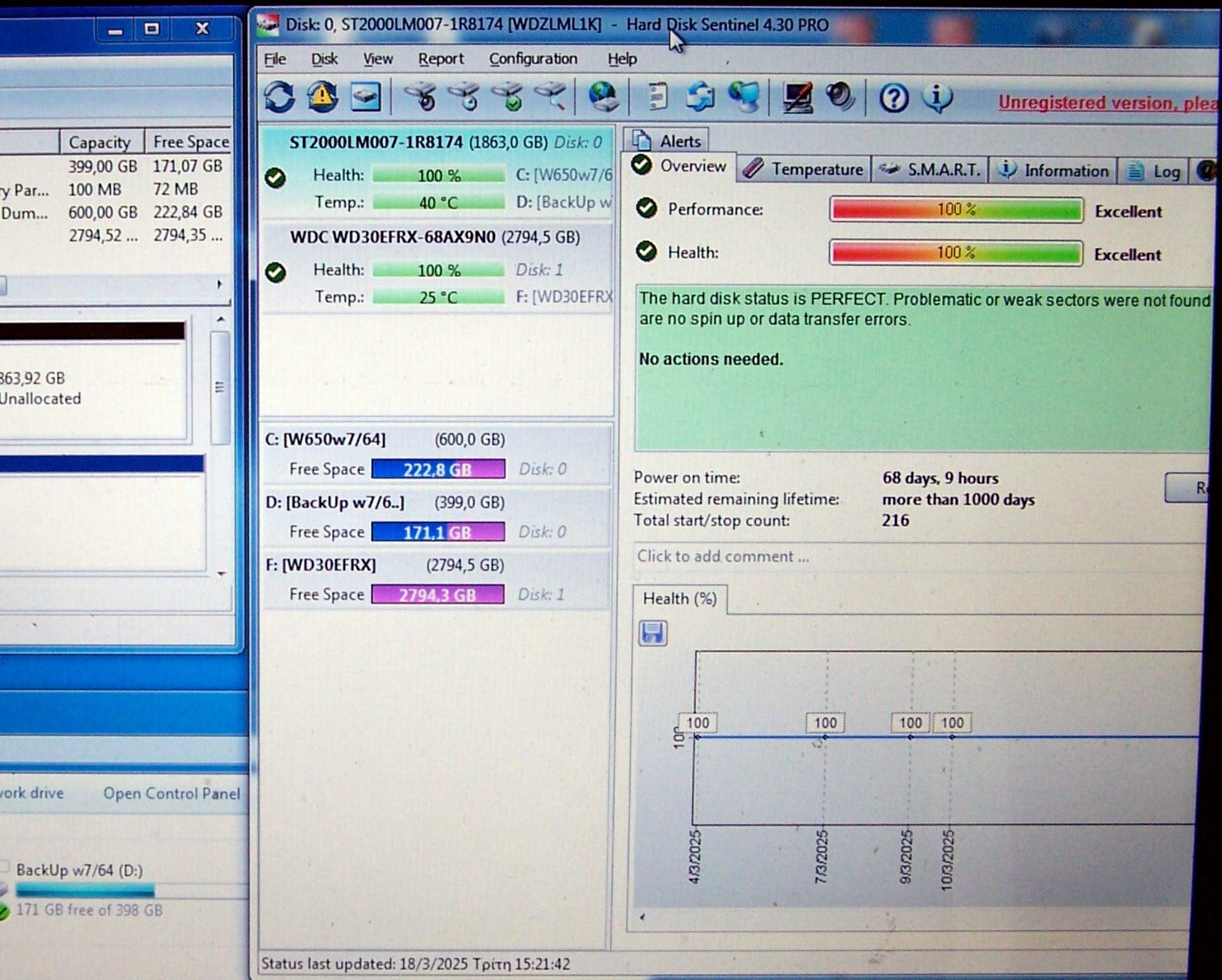Click the 2794,3 GB free space bar

[438, 595]
